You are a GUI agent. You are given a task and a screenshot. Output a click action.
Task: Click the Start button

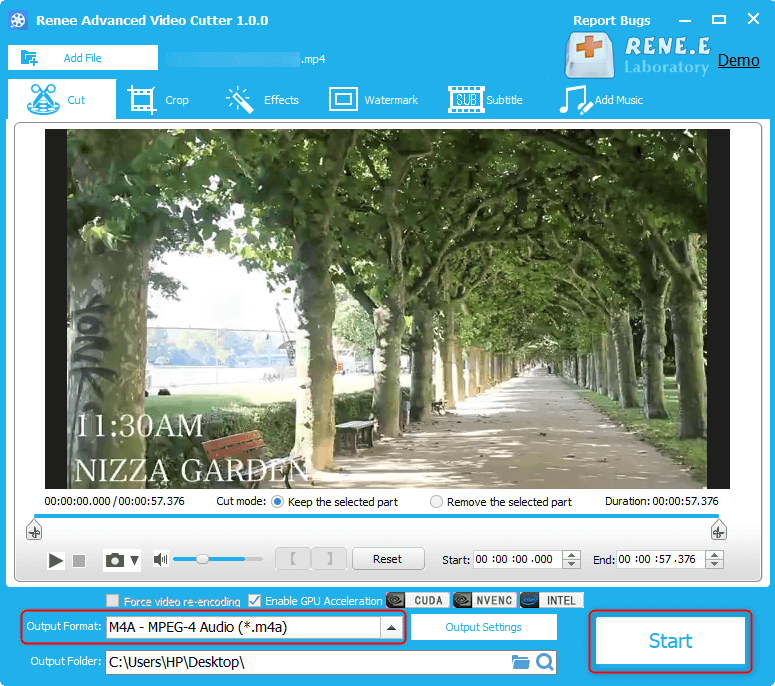click(x=670, y=641)
